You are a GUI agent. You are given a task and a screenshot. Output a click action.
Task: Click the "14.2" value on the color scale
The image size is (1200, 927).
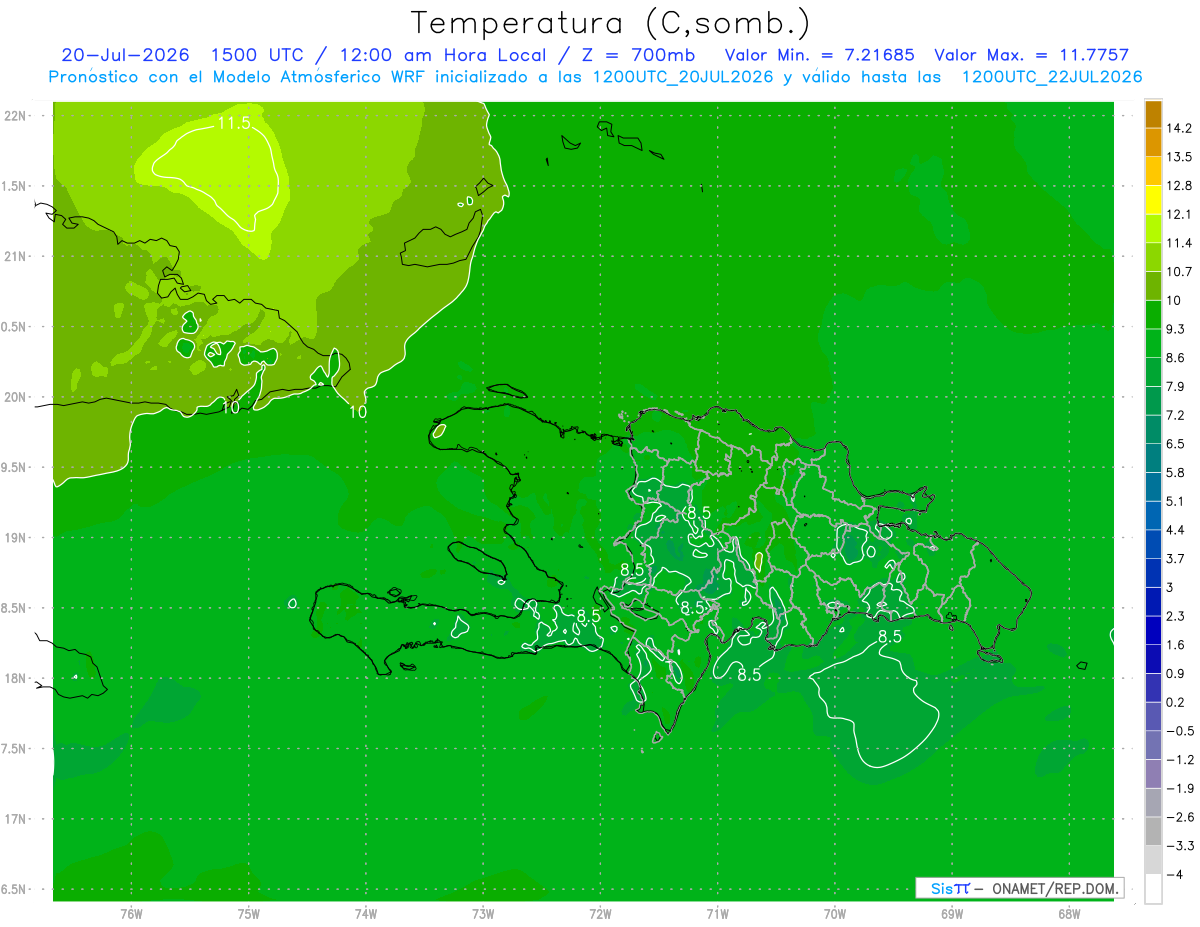pos(1178,128)
